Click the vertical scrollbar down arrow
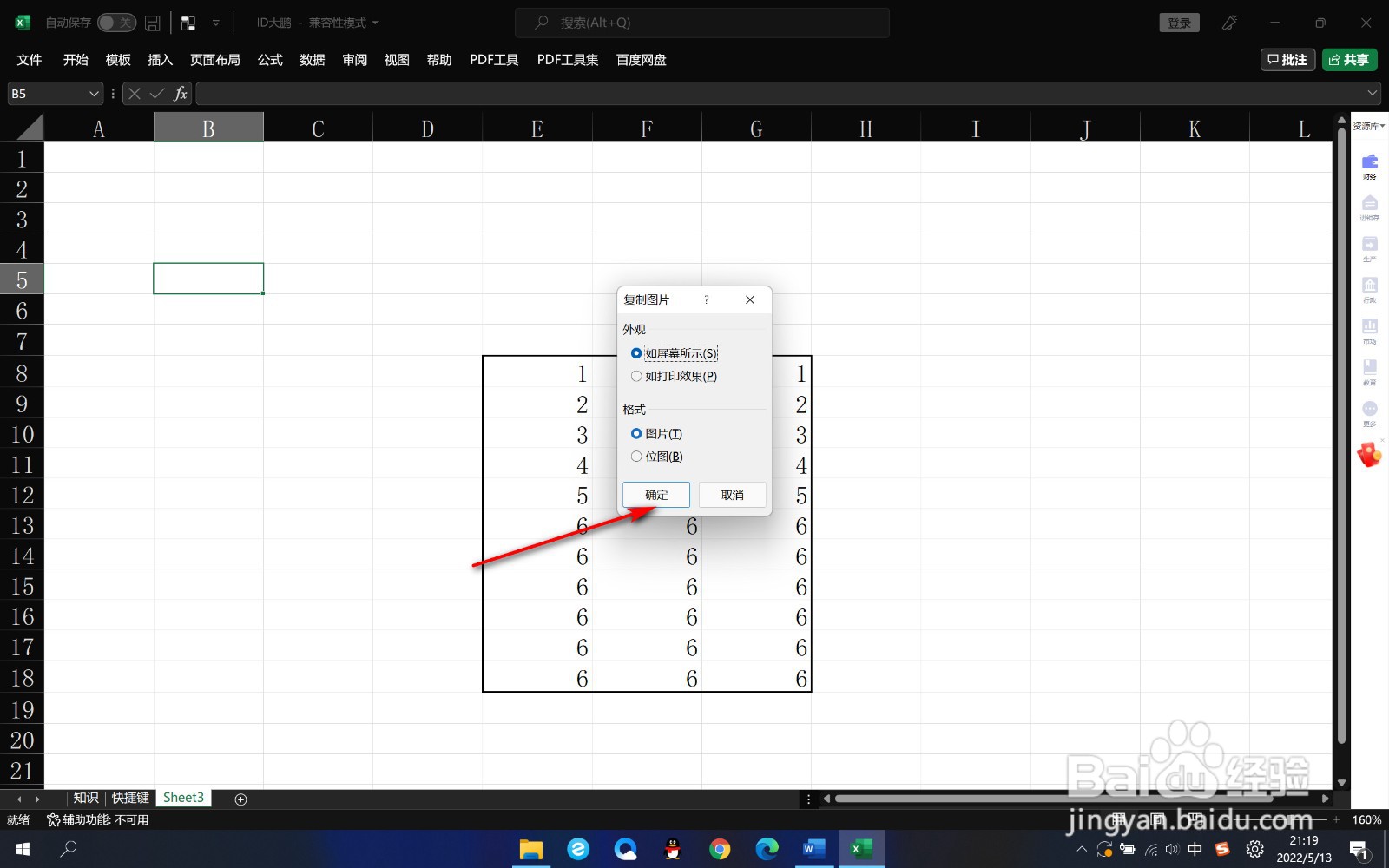Viewport: 1389px width, 868px height. pos(1341,782)
